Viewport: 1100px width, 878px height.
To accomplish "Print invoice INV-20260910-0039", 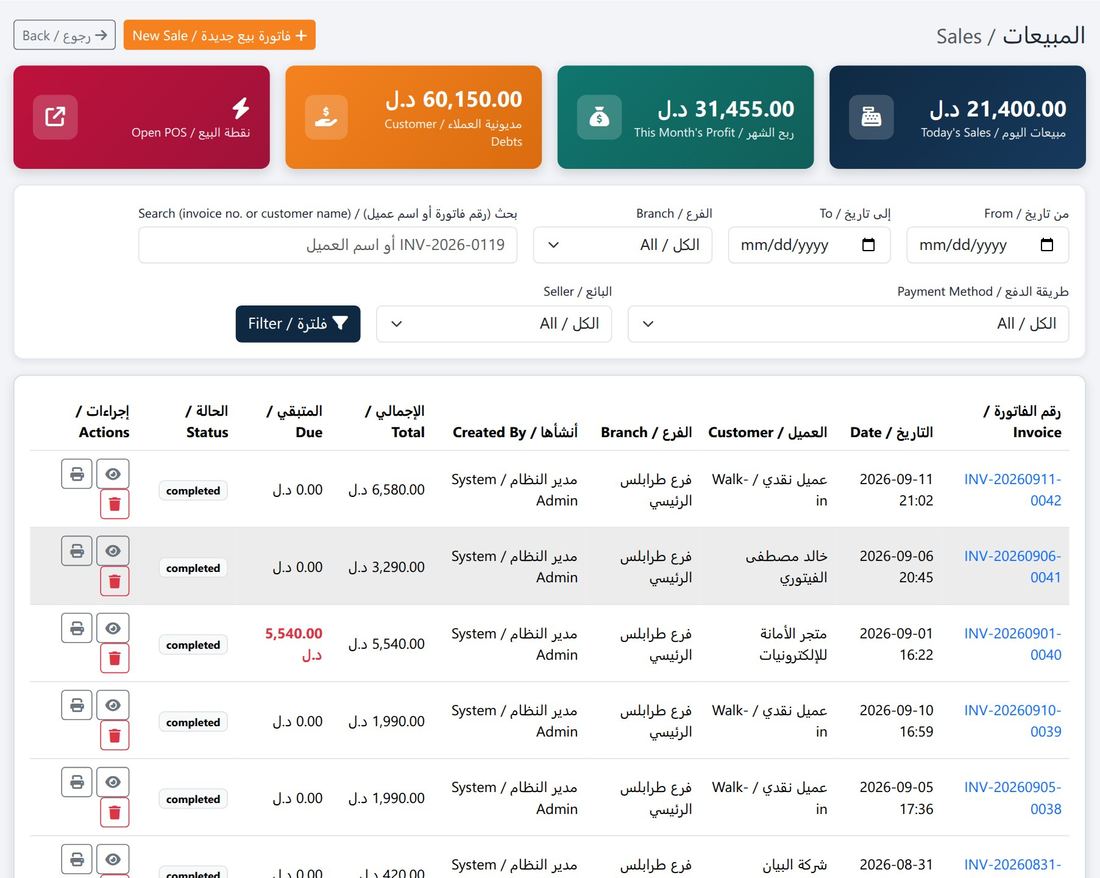I will point(76,705).
